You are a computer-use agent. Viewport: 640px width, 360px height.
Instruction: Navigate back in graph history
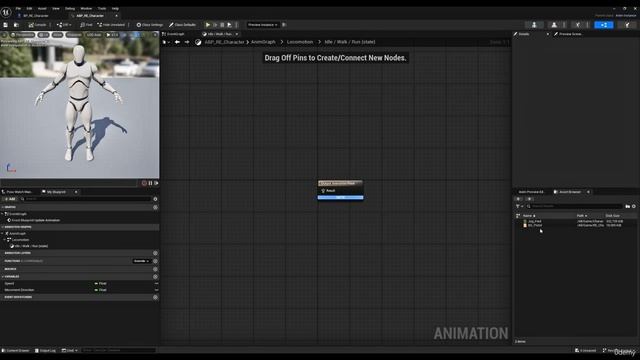point(177,42)
